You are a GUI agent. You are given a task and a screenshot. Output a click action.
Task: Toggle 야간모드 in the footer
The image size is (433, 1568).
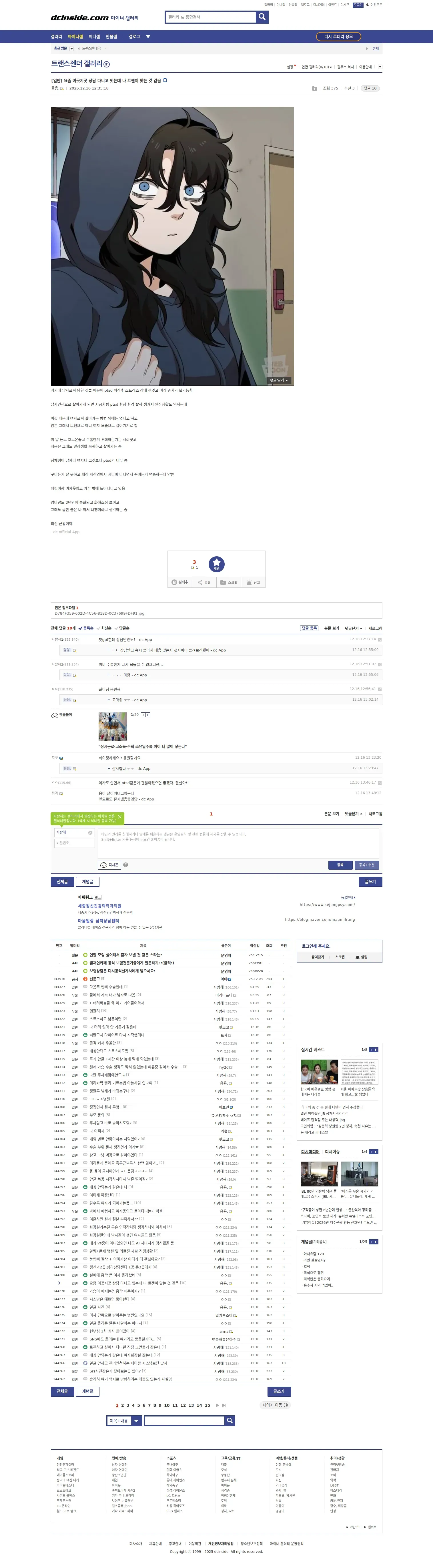(x=354, y=1527)
